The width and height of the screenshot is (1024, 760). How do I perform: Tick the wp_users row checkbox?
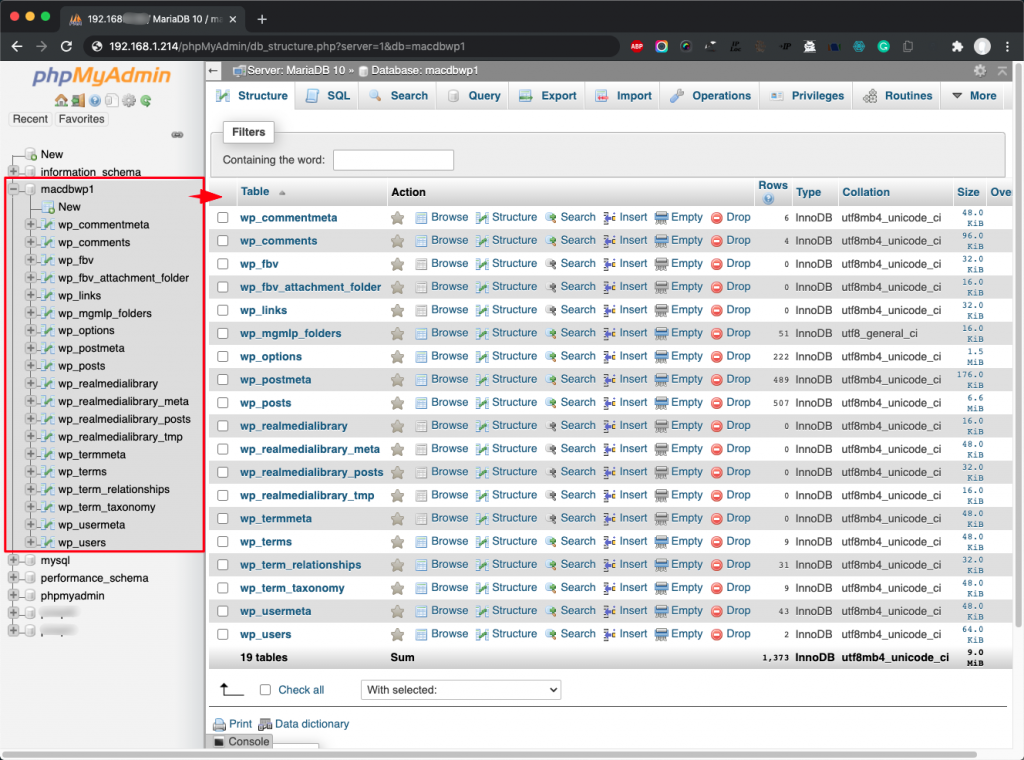point(223,634)
